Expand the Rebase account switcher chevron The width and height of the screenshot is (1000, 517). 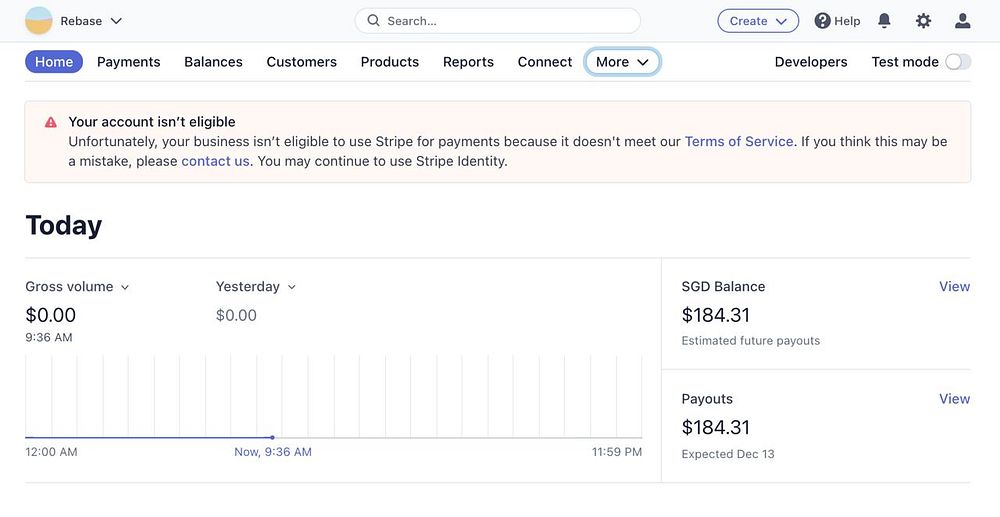pos(116,21)
